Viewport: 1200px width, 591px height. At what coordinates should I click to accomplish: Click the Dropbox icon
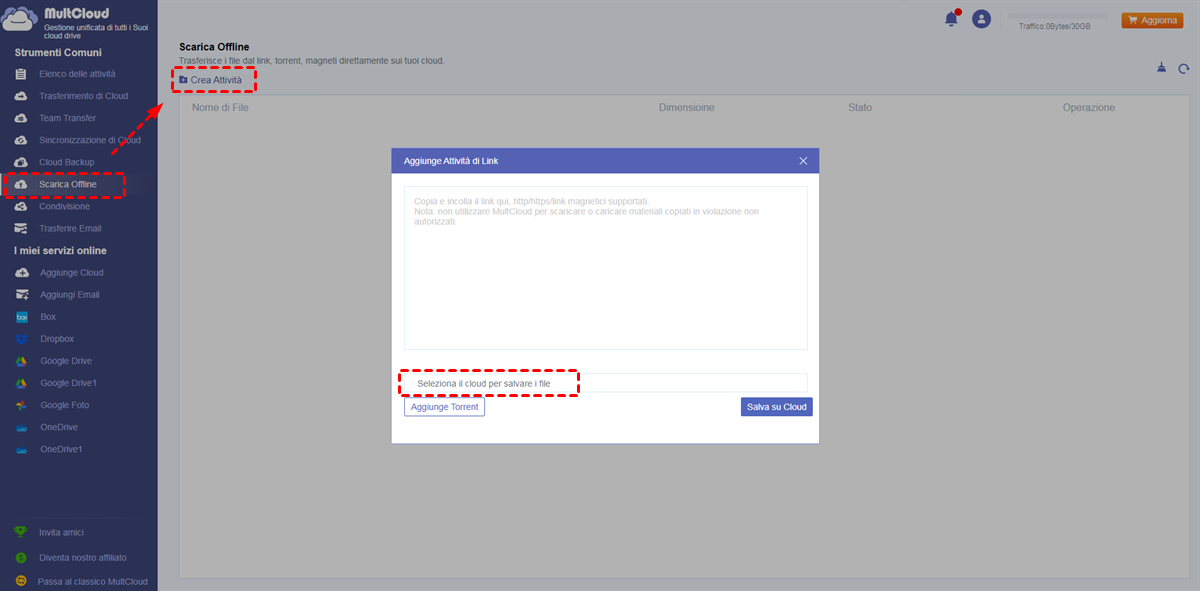pyautogui.click(x=21, y=339)
